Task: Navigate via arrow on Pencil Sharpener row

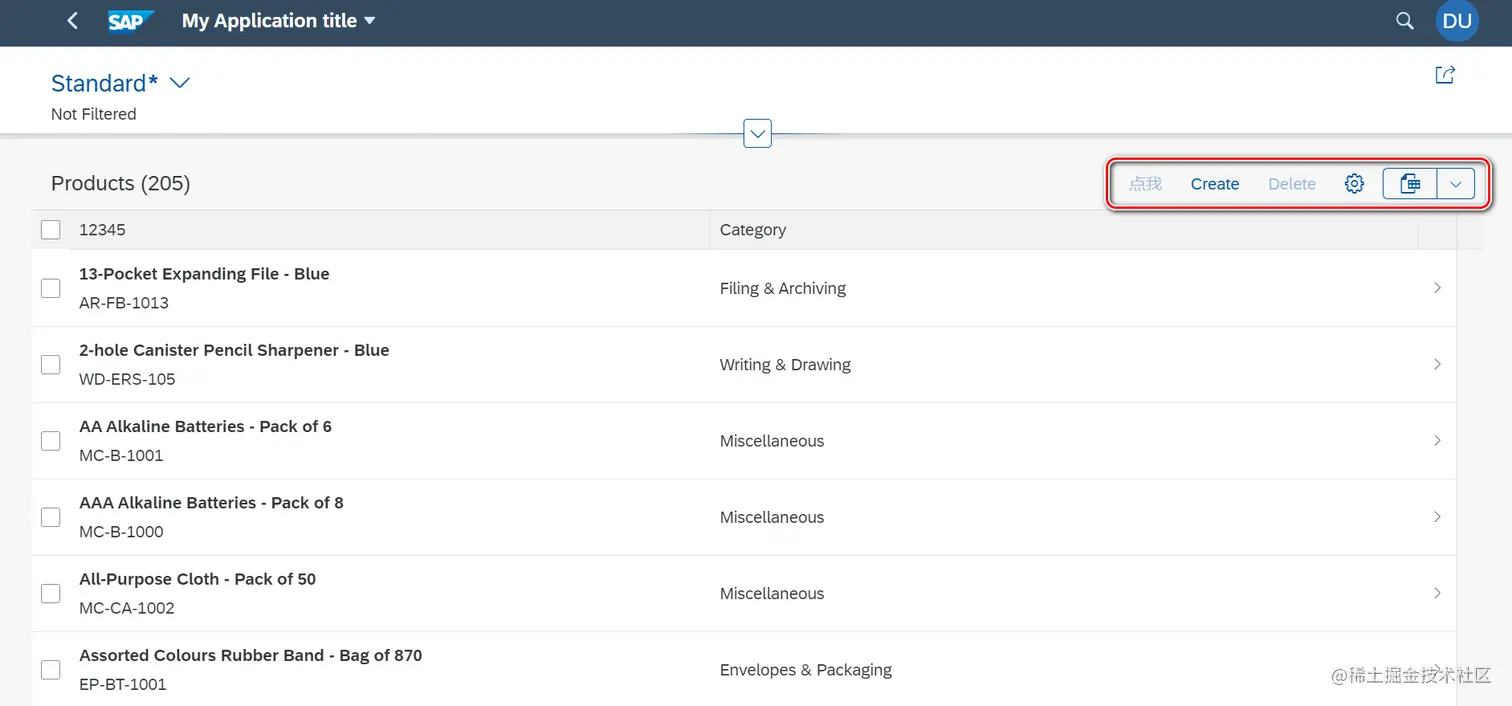Action: click(x=1437, y=364)
